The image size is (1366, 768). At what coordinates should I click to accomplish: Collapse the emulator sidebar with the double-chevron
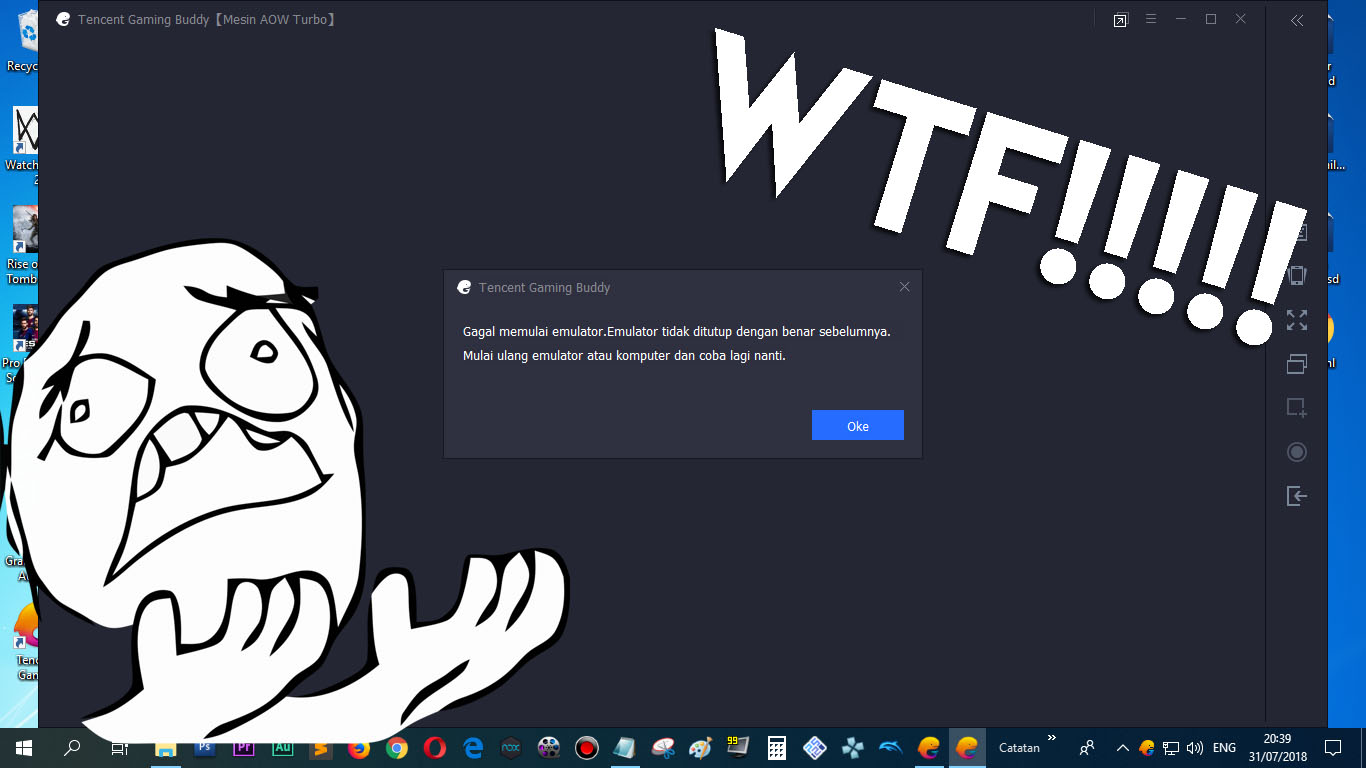coord(1297,20)
